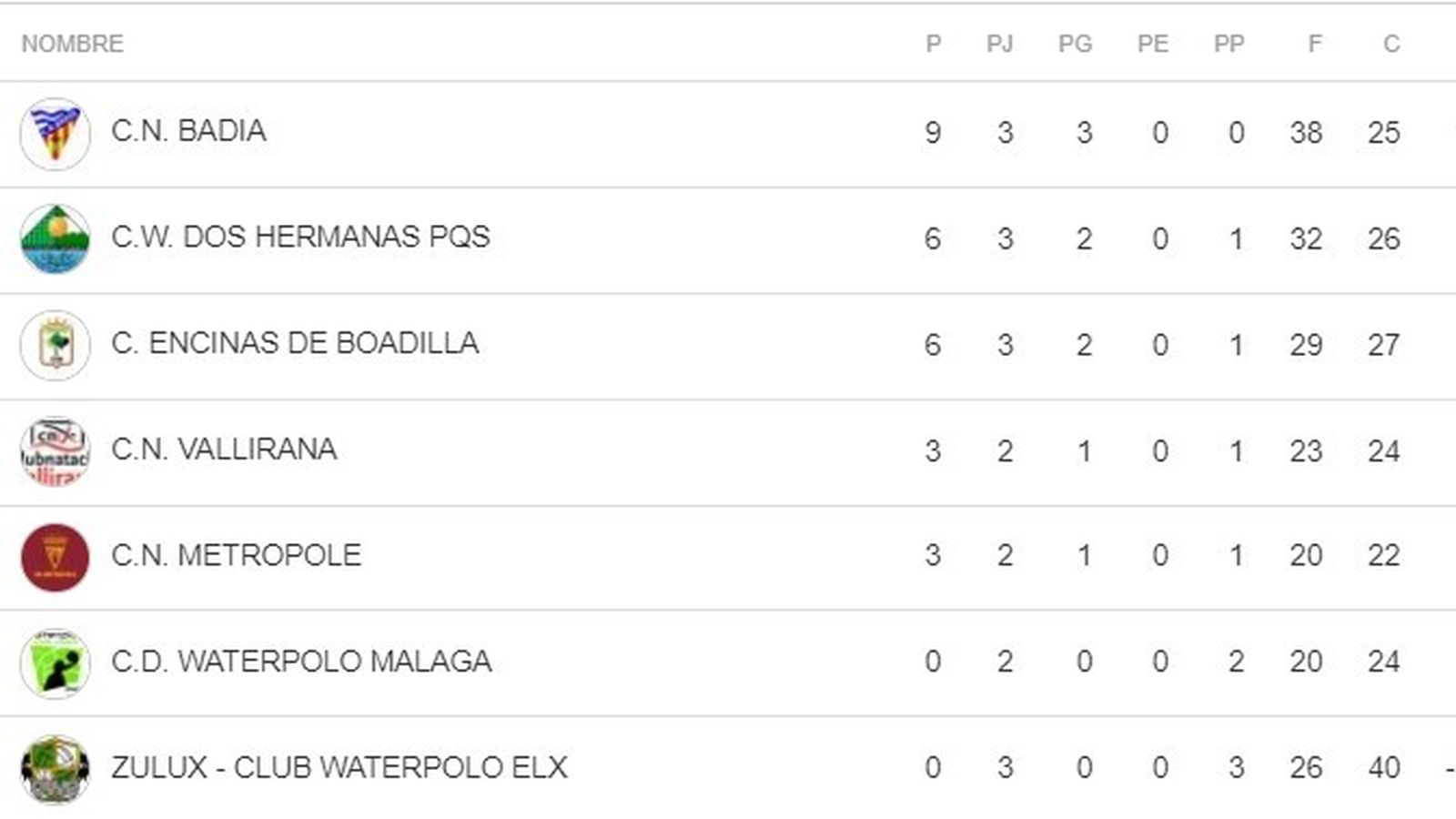
Task: Click the NOMBRE column header
Action: (73, 44)
